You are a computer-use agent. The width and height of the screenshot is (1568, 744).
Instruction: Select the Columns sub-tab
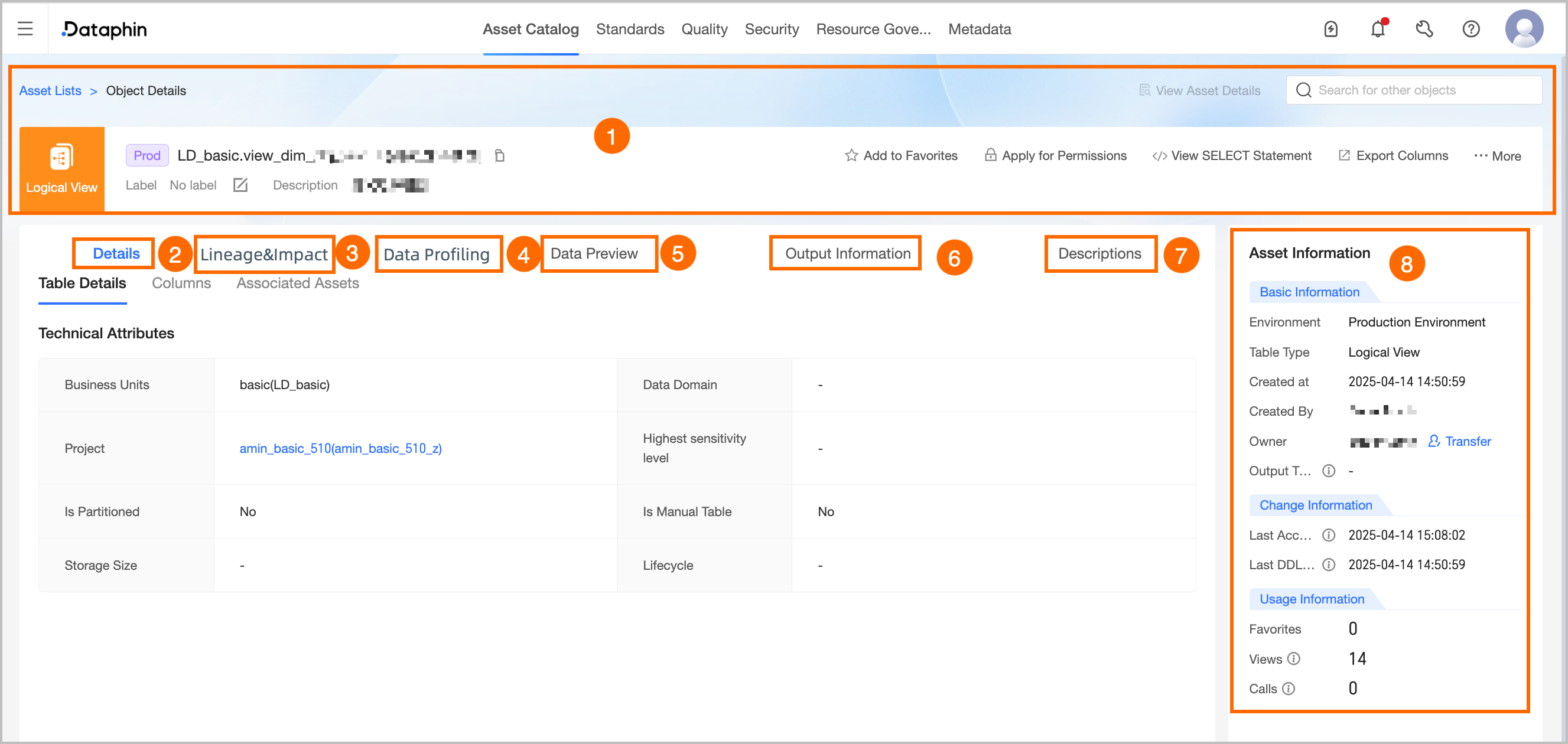coord(181,283)
